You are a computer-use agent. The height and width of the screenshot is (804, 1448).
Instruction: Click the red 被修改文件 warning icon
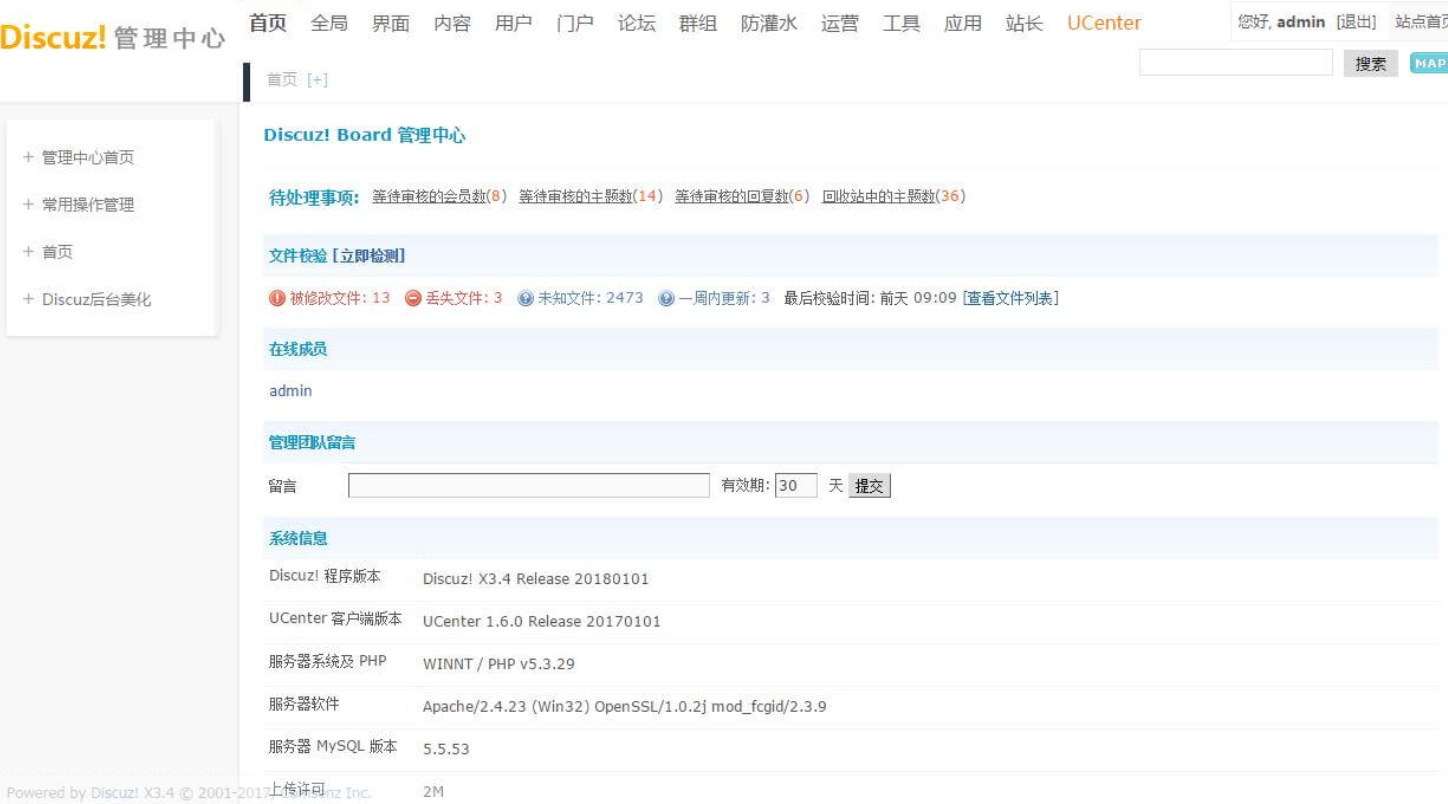pyautogui.click(x=277, y=298)
